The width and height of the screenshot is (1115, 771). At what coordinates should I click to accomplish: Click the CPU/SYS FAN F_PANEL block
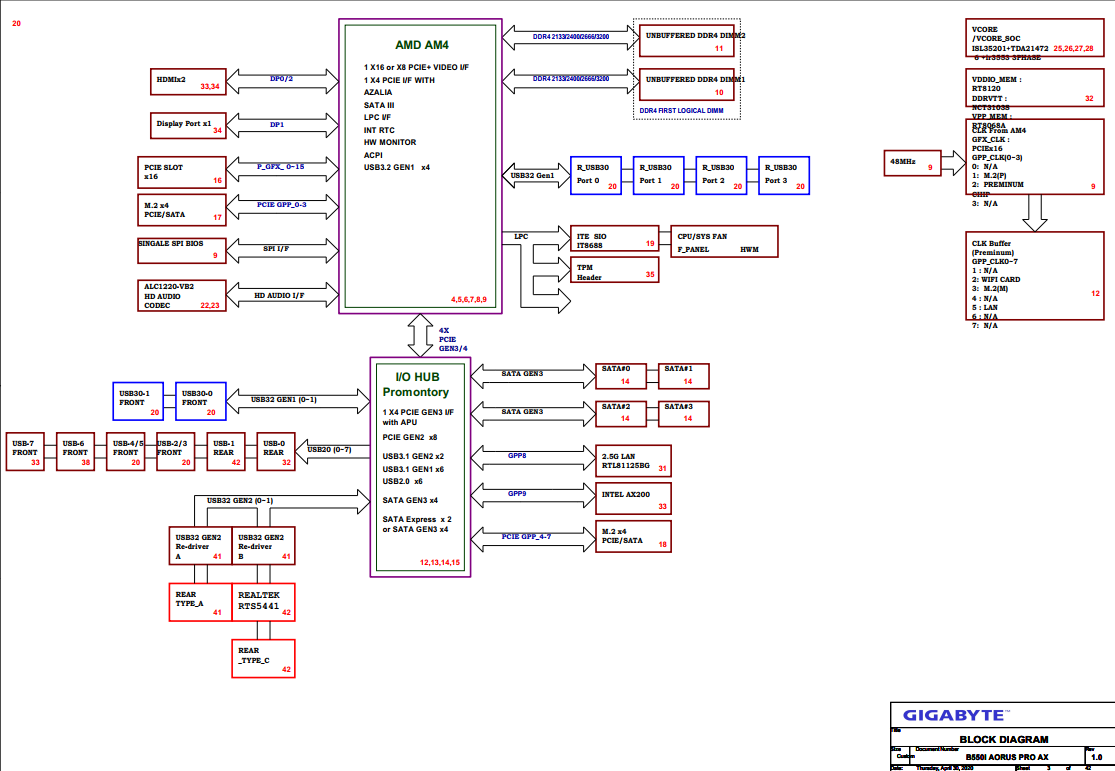[724, 242]
